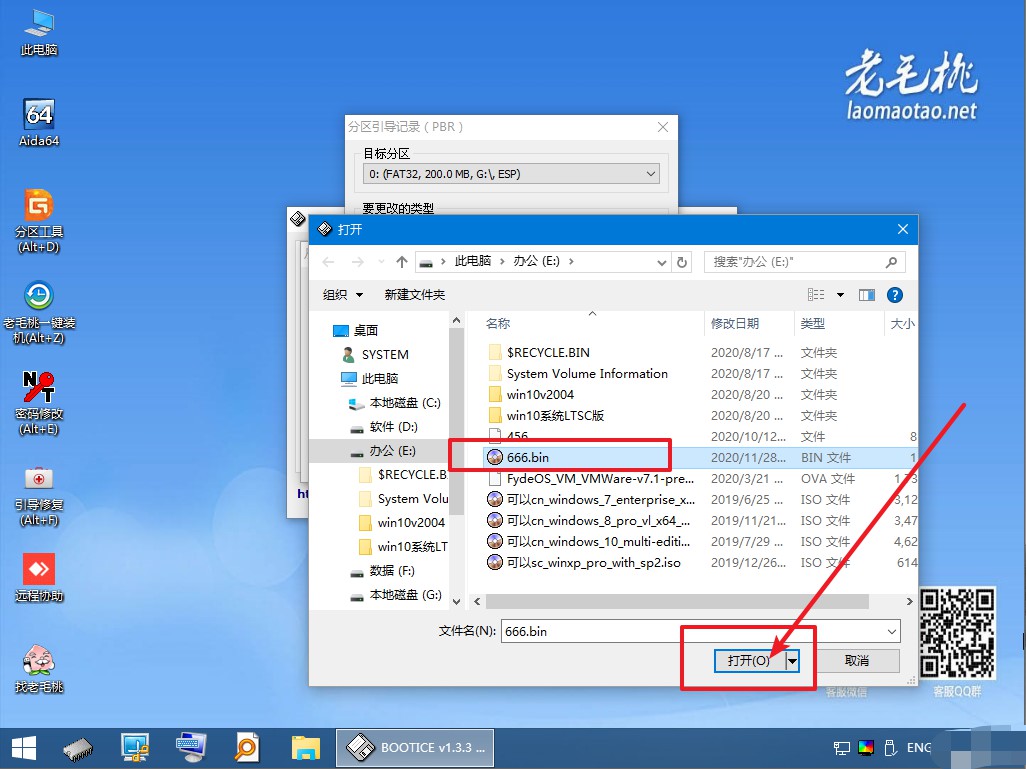This screenshot has width=1026, height=769.
Task: Launch 引导修复 (Alt+F) from the desktop
Action: 39,495
